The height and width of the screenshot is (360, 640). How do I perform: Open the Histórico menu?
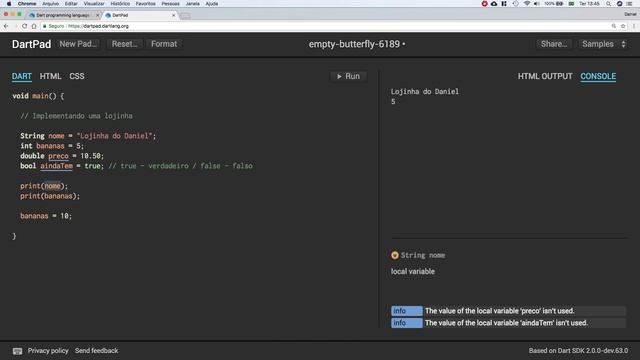[120, 4]
